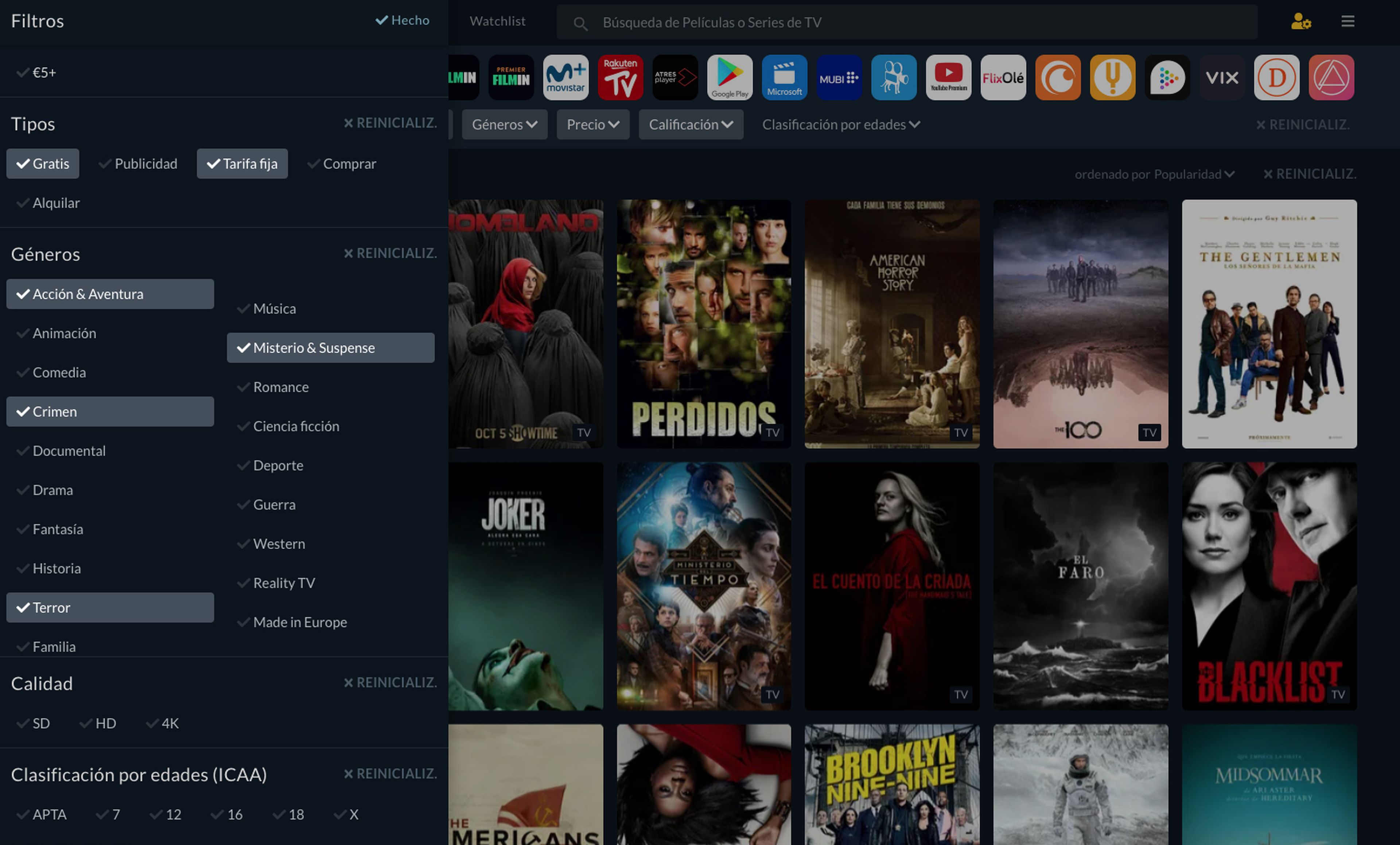Open the Joker movie poster
Image resolution: width=1400 pixels, height=845 pixels.
pyautogui.click(x=526, y=586)
